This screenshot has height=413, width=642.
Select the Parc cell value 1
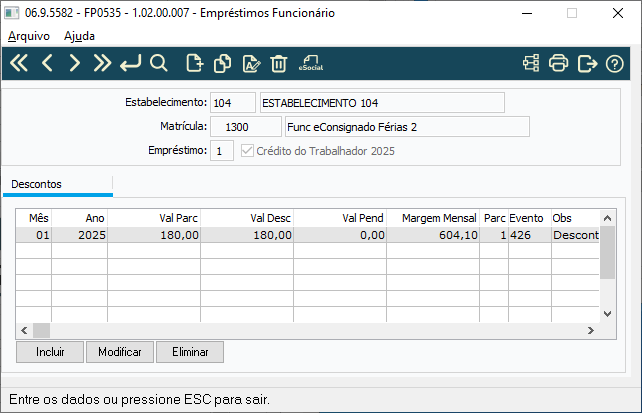click(494, 235)
